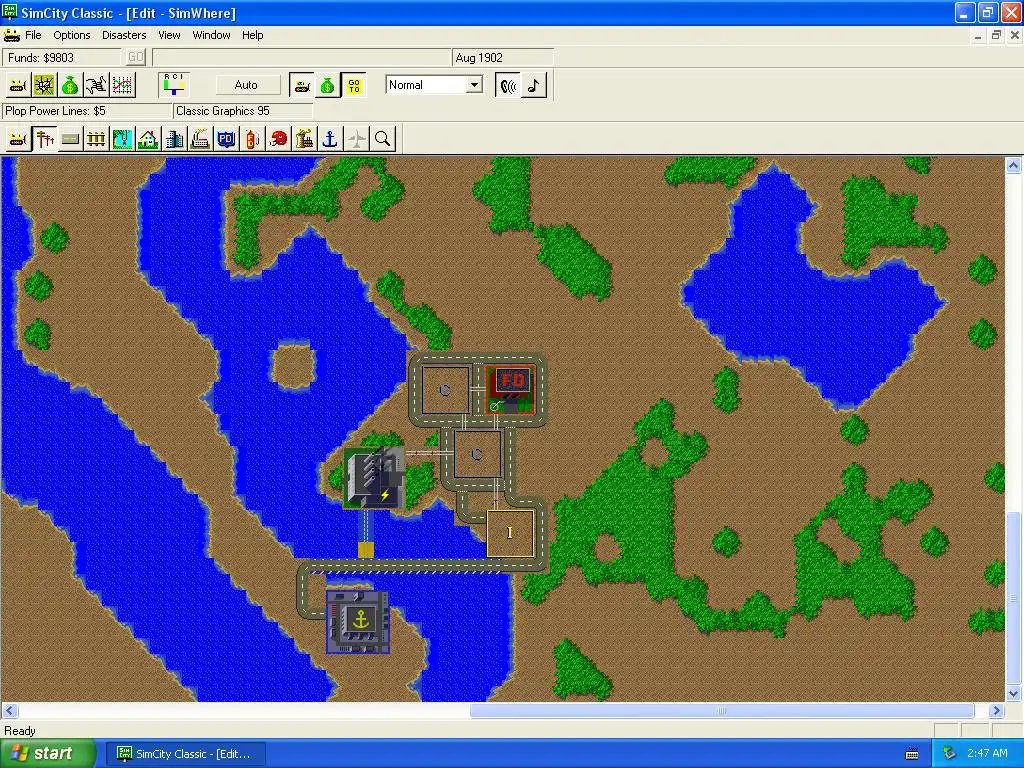This screenshot has width=1024, height=768.
Task: Click SimCity Classic taskbar button
Action: click(x=185, y=754)
